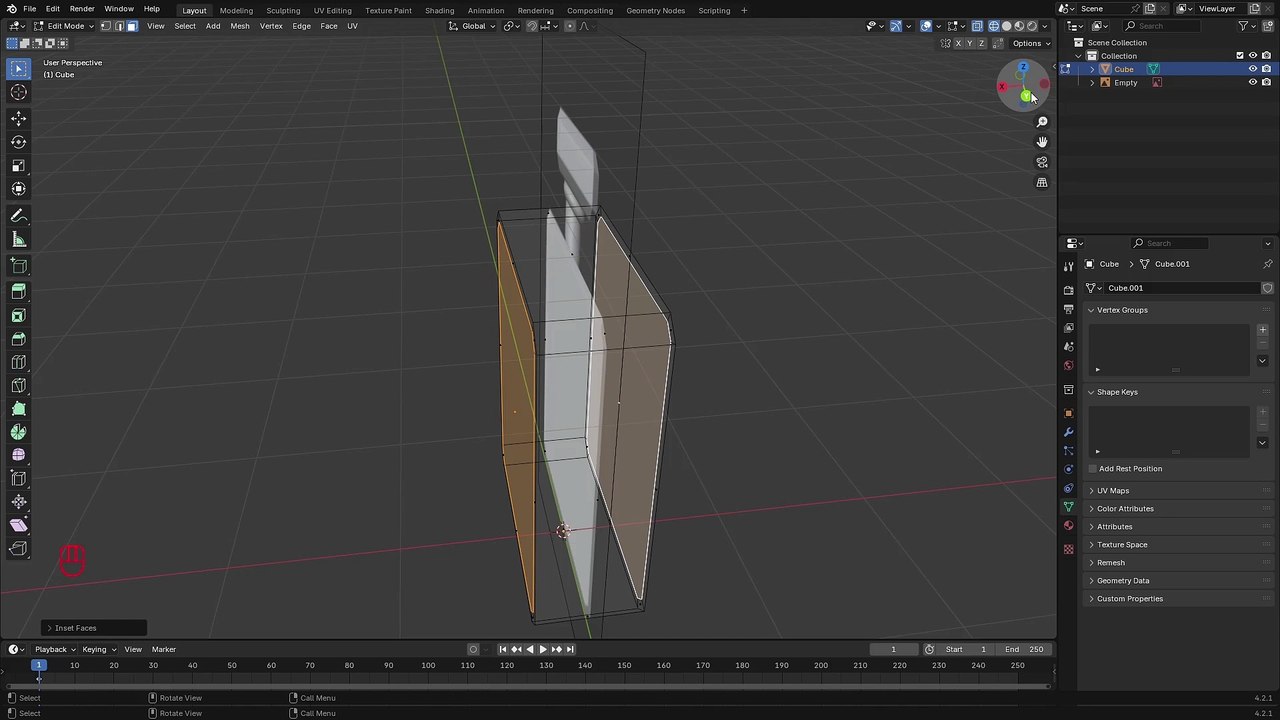Viewport: 1280px width, 720px height.
Task: Hide Empty in viewport via eye icon
Action: tap(1252, 83)
